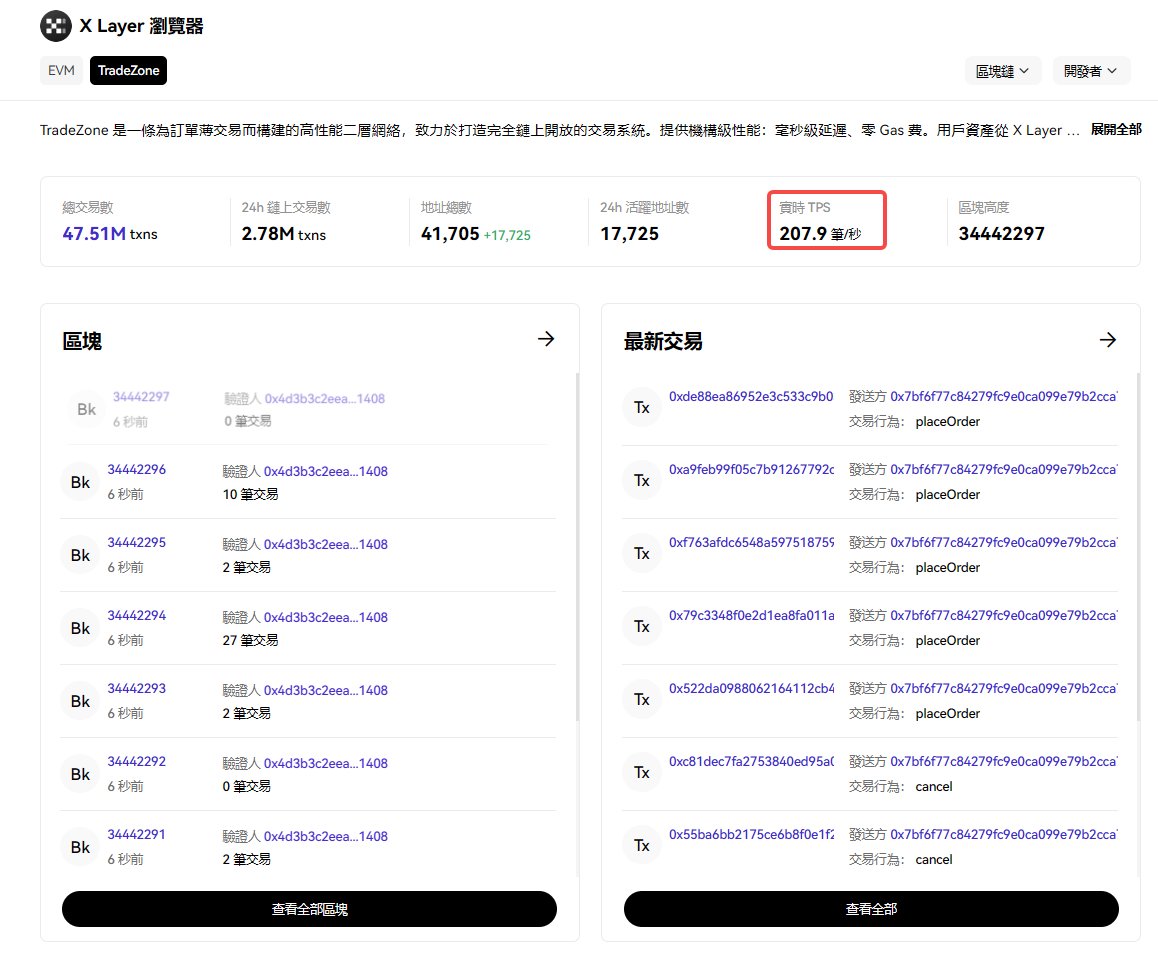
Task: Expand the 開發者 dropdown menu
Action: coord(1091,71)
